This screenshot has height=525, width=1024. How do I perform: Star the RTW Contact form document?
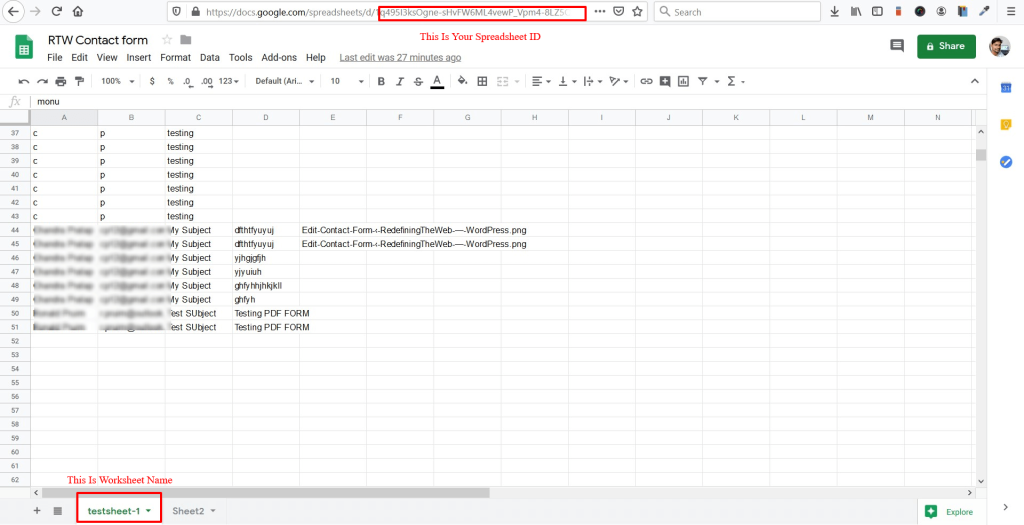167,39
